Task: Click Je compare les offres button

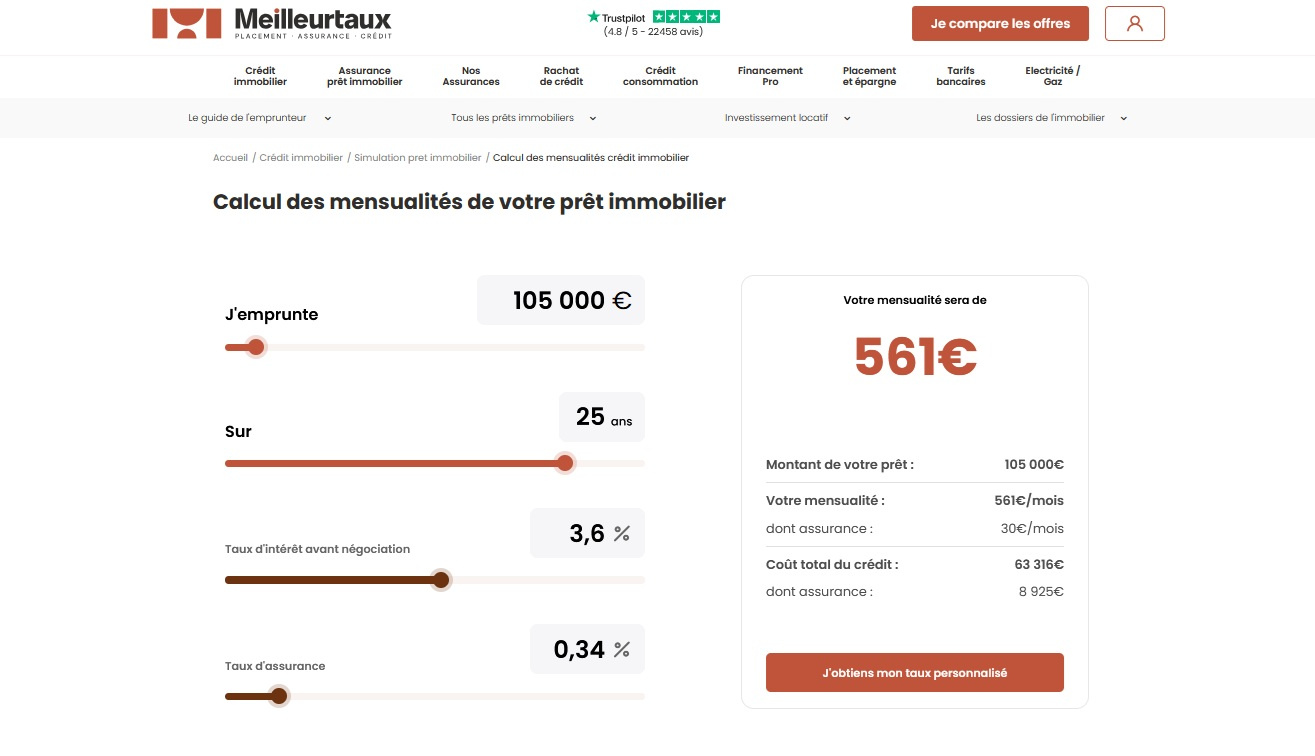Action: click(x=1000, y=23)
